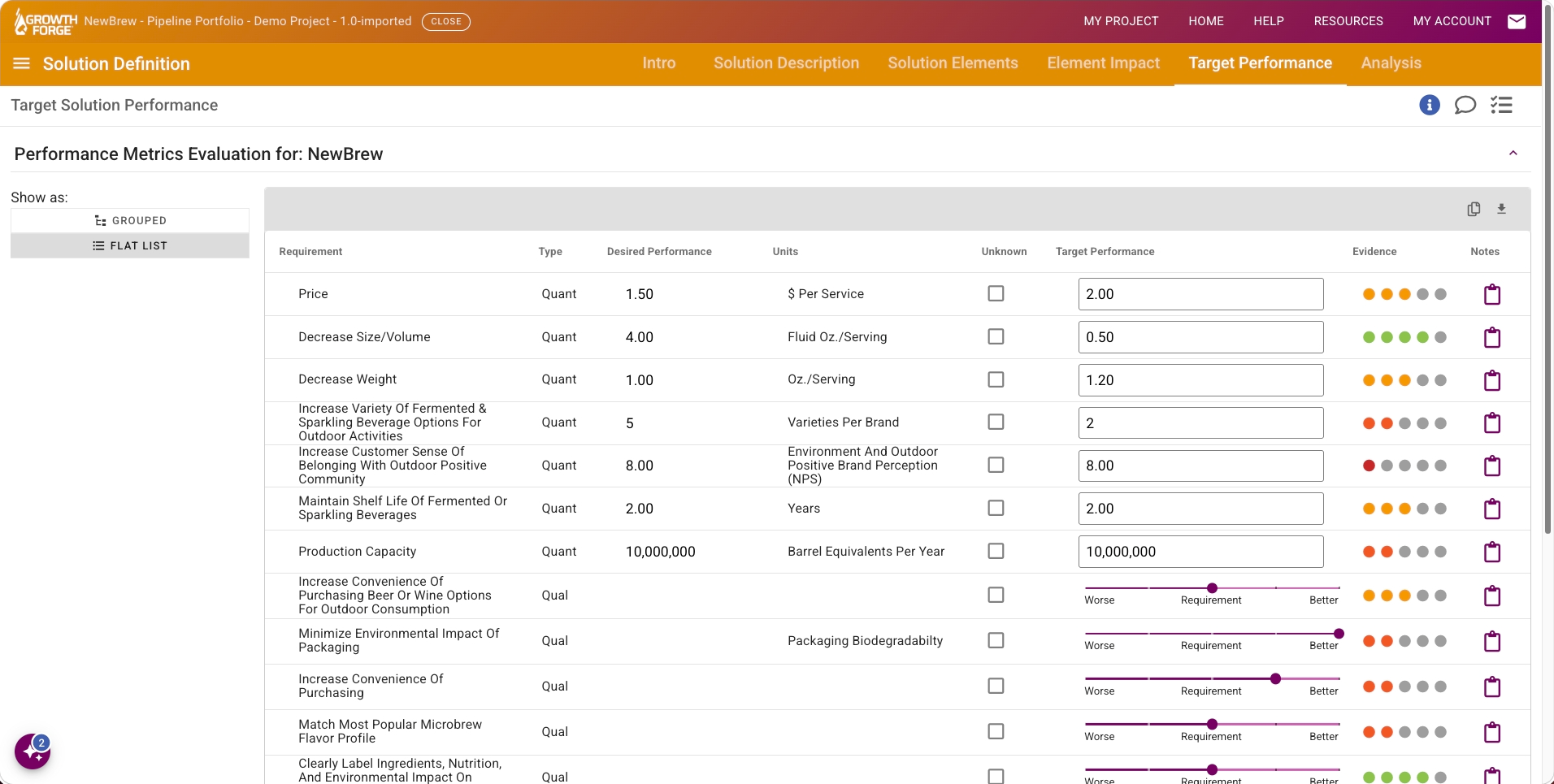1554x784 pixels.
Task: Click Decrease Weight target field 1.20
Action: point(1200,380)
